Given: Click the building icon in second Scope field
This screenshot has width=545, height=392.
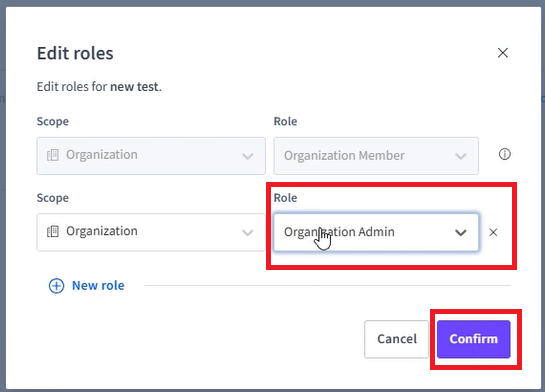Looking at the screenshot, I should (x=53, y=231).
